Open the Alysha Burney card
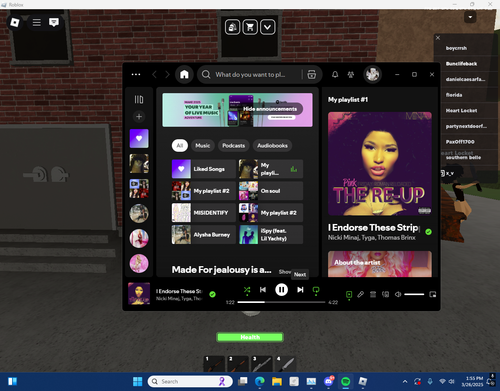Screen dimensions: 500x391 tap(204, 234)
